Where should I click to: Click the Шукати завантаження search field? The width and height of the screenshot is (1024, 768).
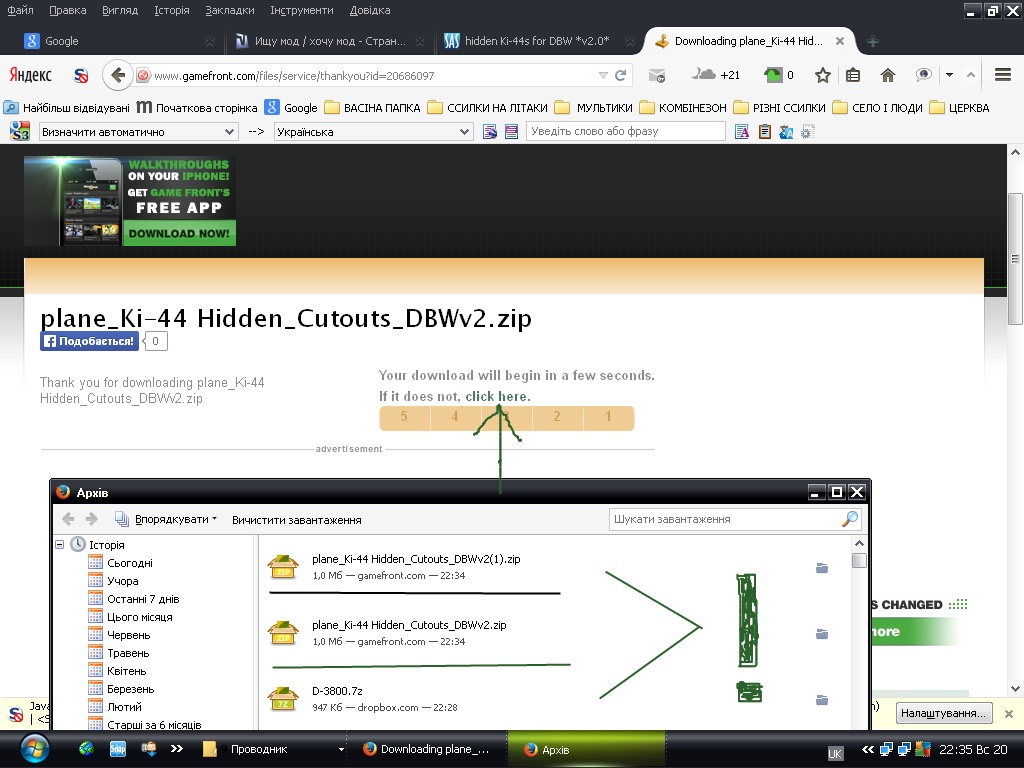[x=725, y=519]
